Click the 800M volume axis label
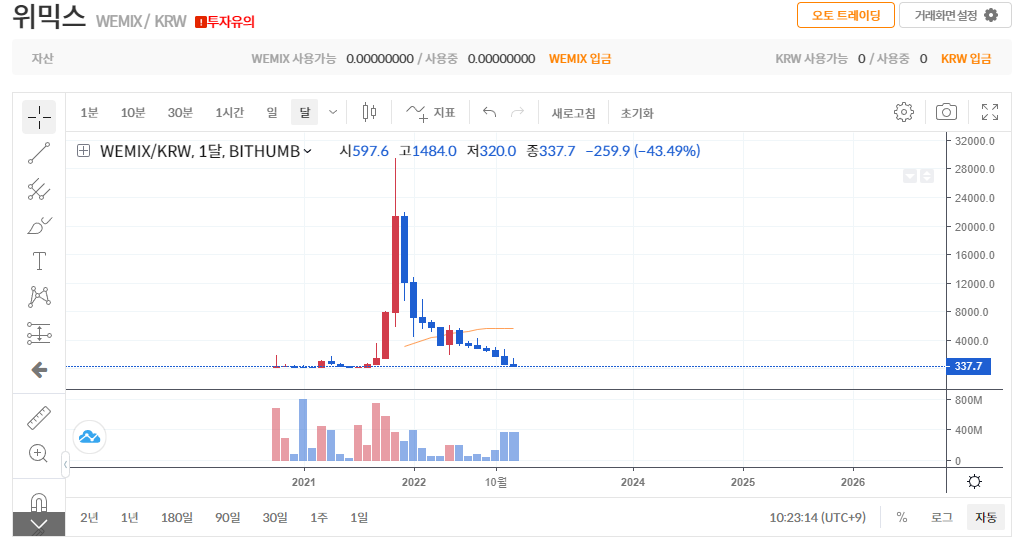The image size is (1020, 547). click(968, 400)
